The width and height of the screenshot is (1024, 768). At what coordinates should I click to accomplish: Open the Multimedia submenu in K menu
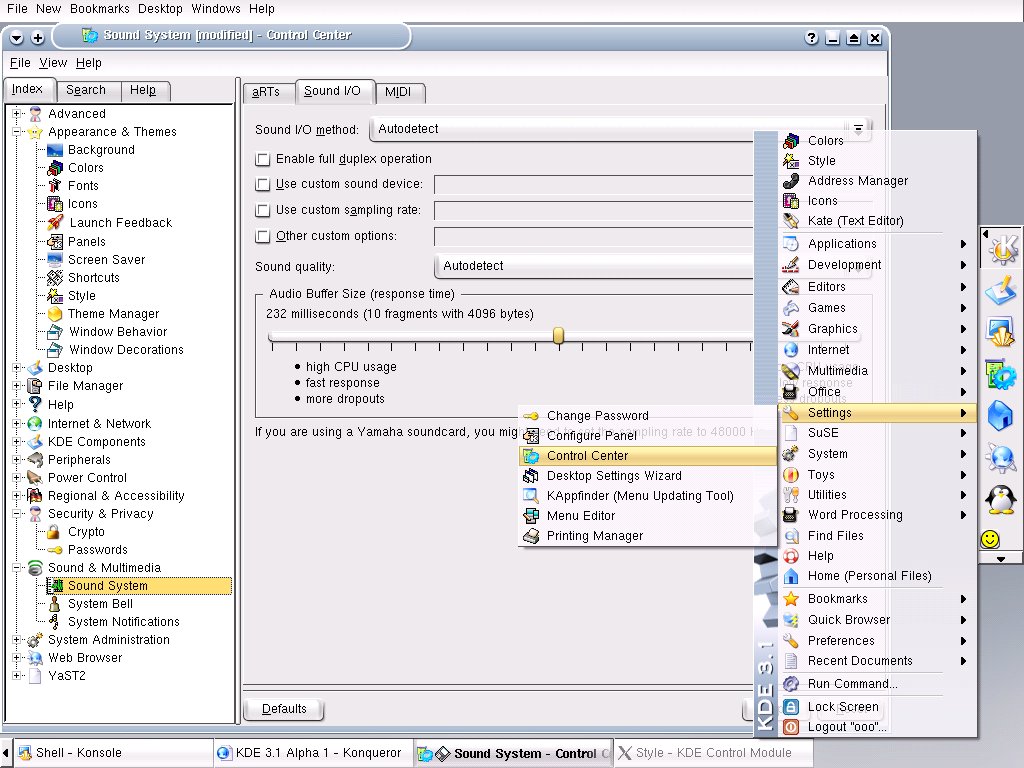coord(875,371)
